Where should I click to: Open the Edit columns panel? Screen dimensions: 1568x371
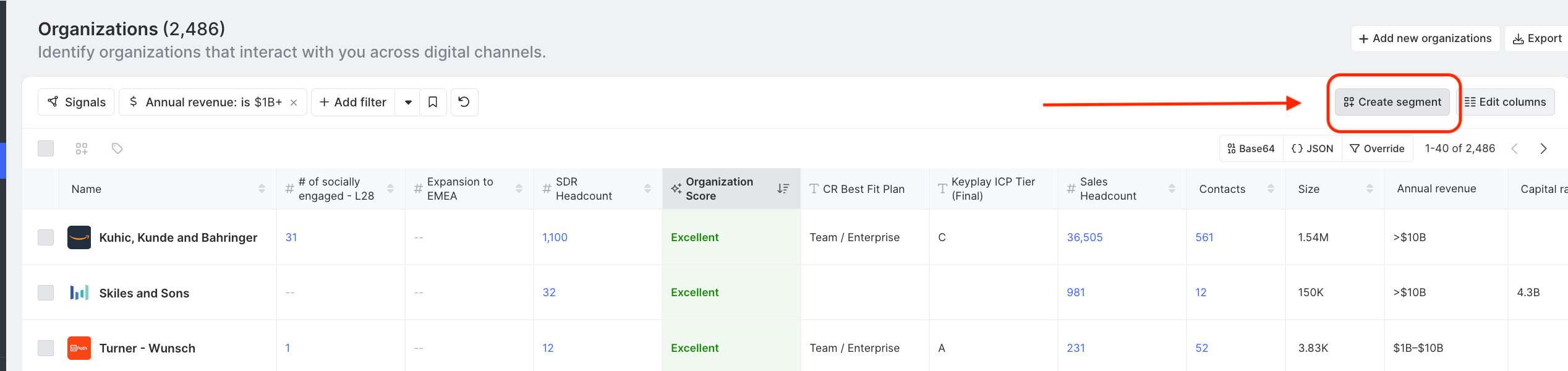(x=1506, y=102)
